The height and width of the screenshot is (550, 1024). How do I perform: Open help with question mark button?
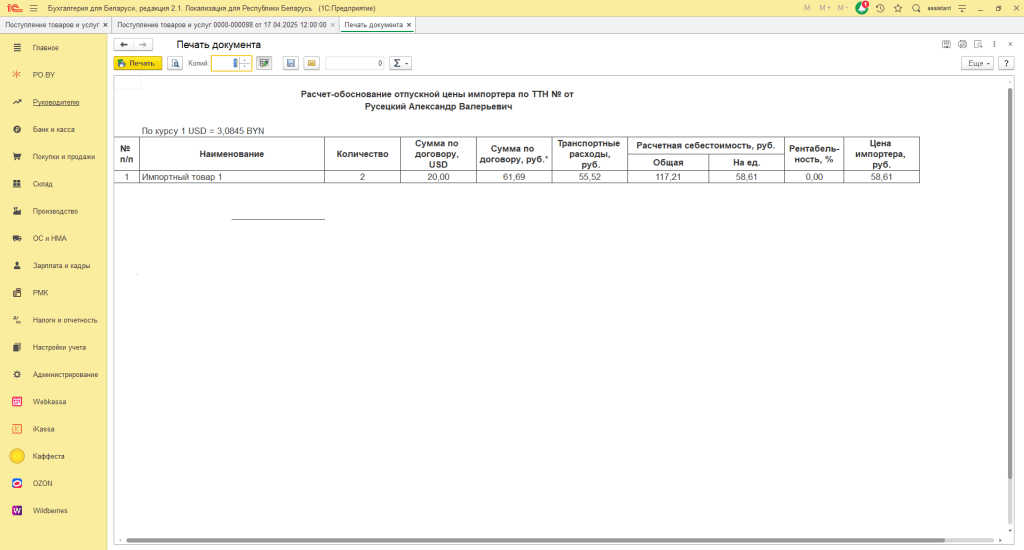(x=1006, y=63)
